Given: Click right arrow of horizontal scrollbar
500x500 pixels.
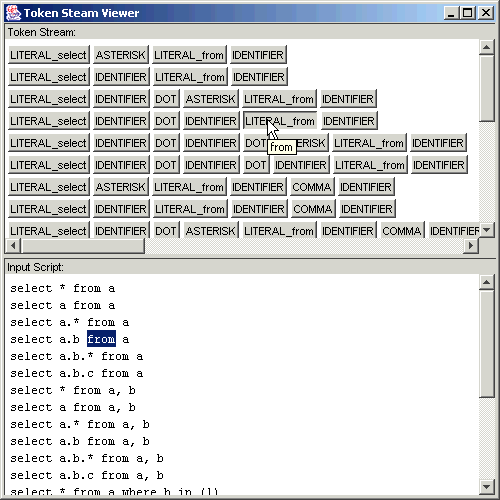Looking at the screenshot, I should coord(471,246).
